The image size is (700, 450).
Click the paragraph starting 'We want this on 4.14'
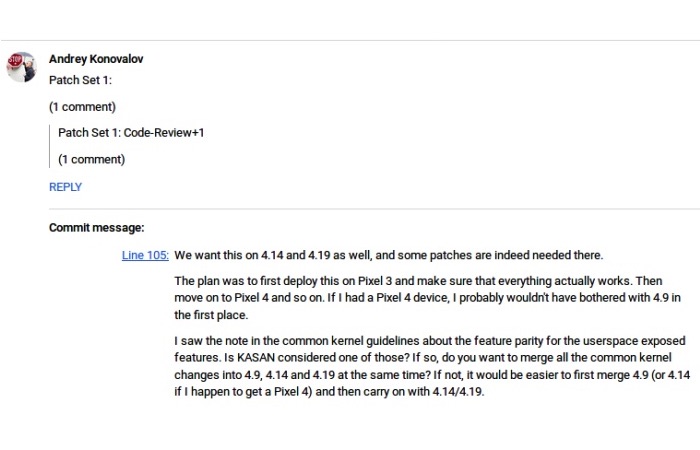388,255
